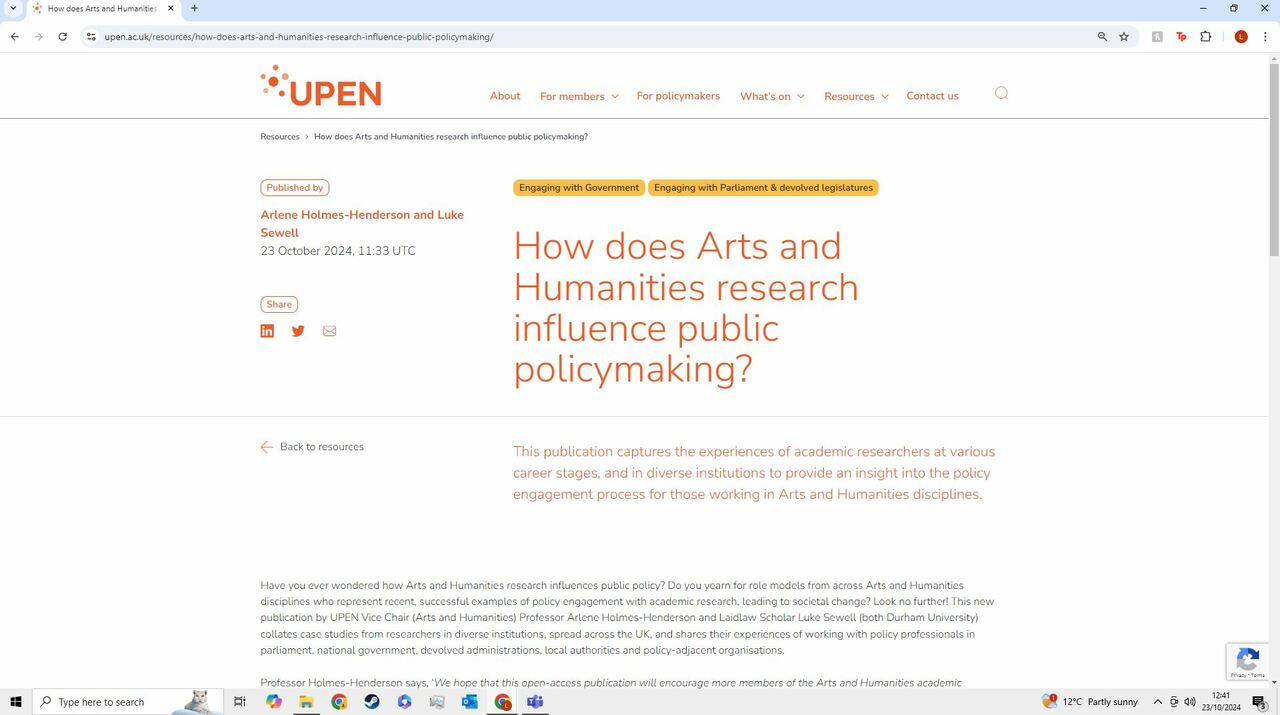Open Steam from the taskbar
The width and height of the screenshot is (1280, 715).
pos(372,702)
